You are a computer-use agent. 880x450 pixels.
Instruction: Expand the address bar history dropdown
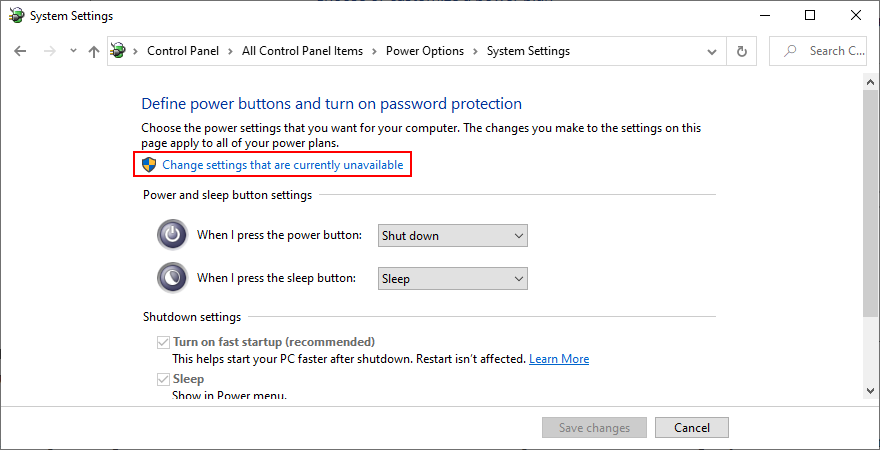[712, 51]
